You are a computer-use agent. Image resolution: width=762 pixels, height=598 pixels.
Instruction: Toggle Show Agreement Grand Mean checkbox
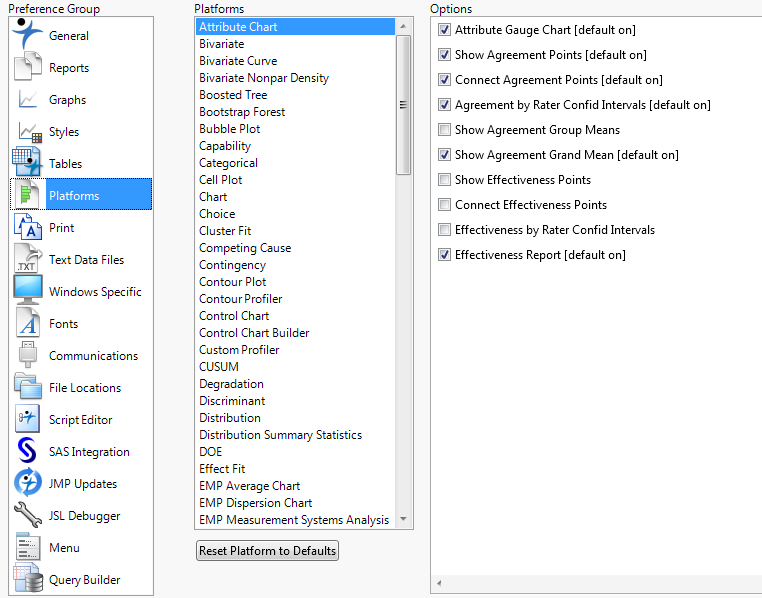pyautogui.click(x=444, y=155)
